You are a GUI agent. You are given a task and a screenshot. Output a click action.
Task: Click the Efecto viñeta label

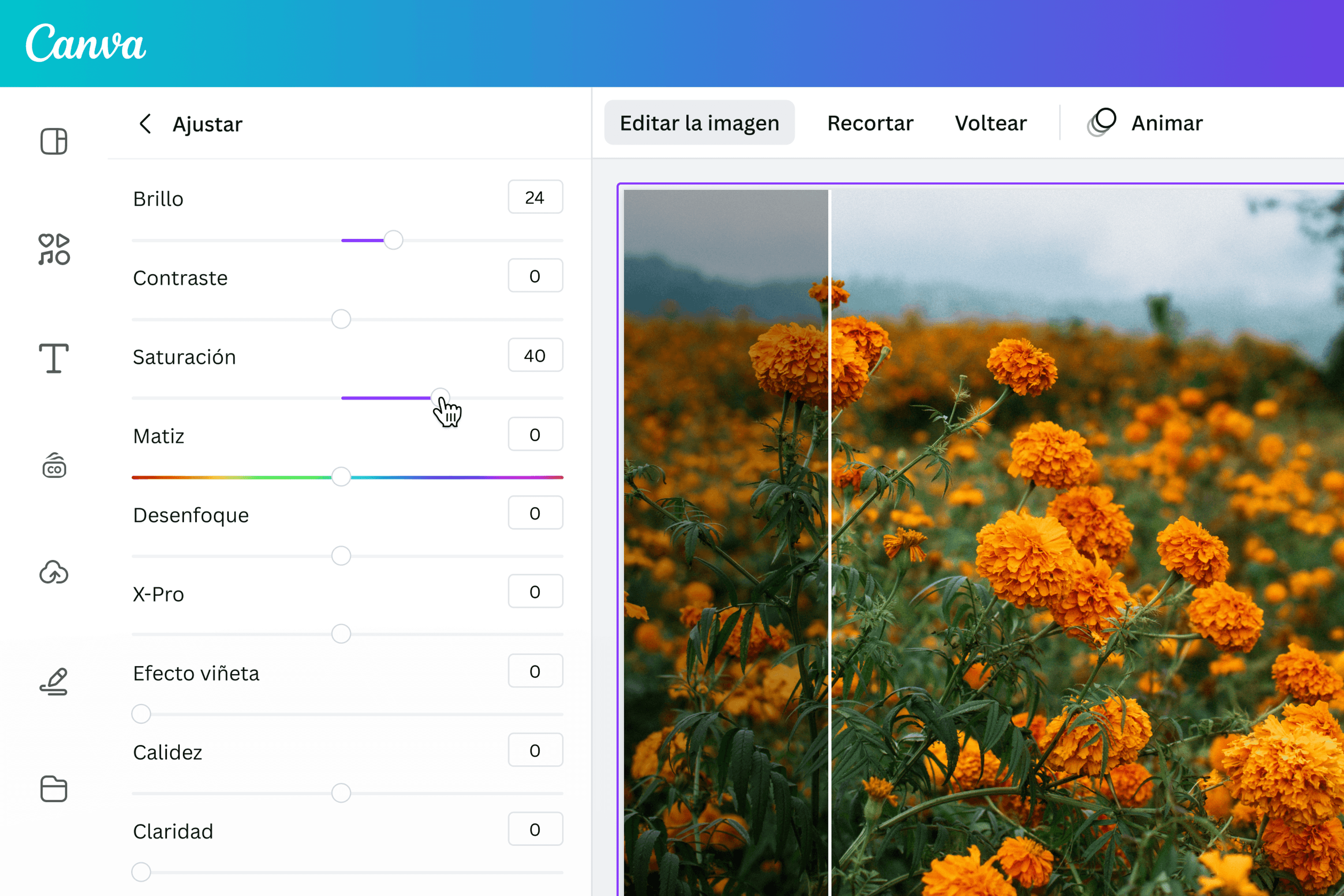click(196, 673)
